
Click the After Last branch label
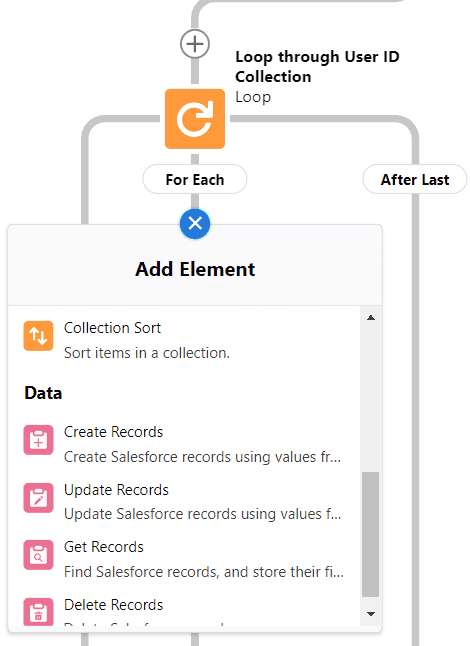[x=415, y=180]
